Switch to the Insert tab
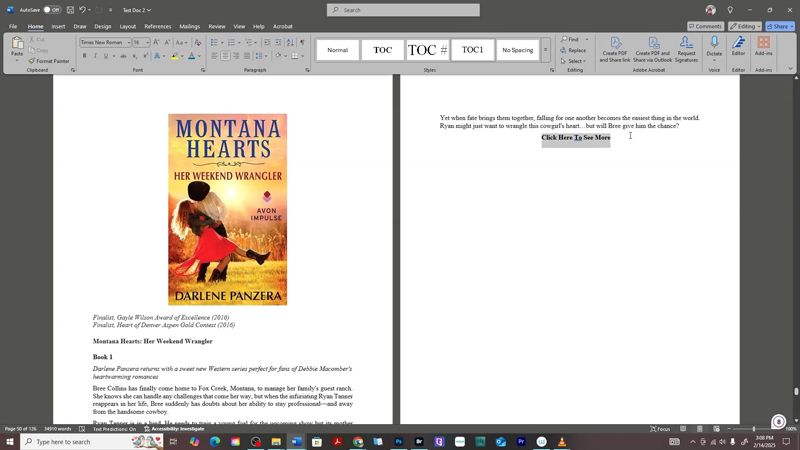This screenshot has width=800, height=450. 58,27
